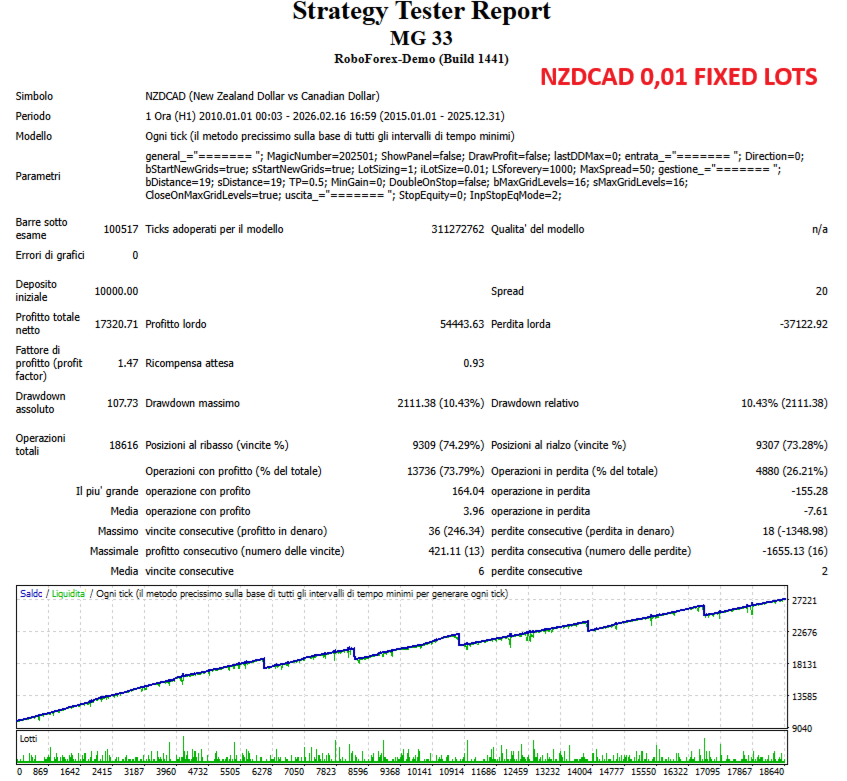
Task: Click Profitto lordo value 54443.63
Action: [462, 324]
